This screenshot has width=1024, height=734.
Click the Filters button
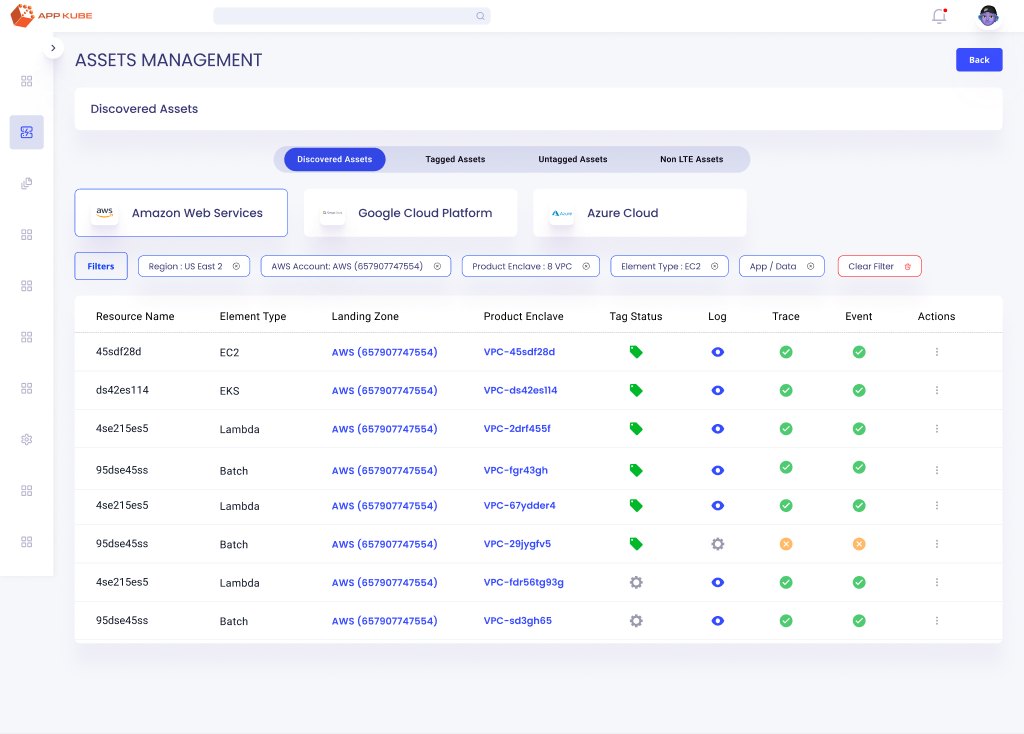pos(101,266)
